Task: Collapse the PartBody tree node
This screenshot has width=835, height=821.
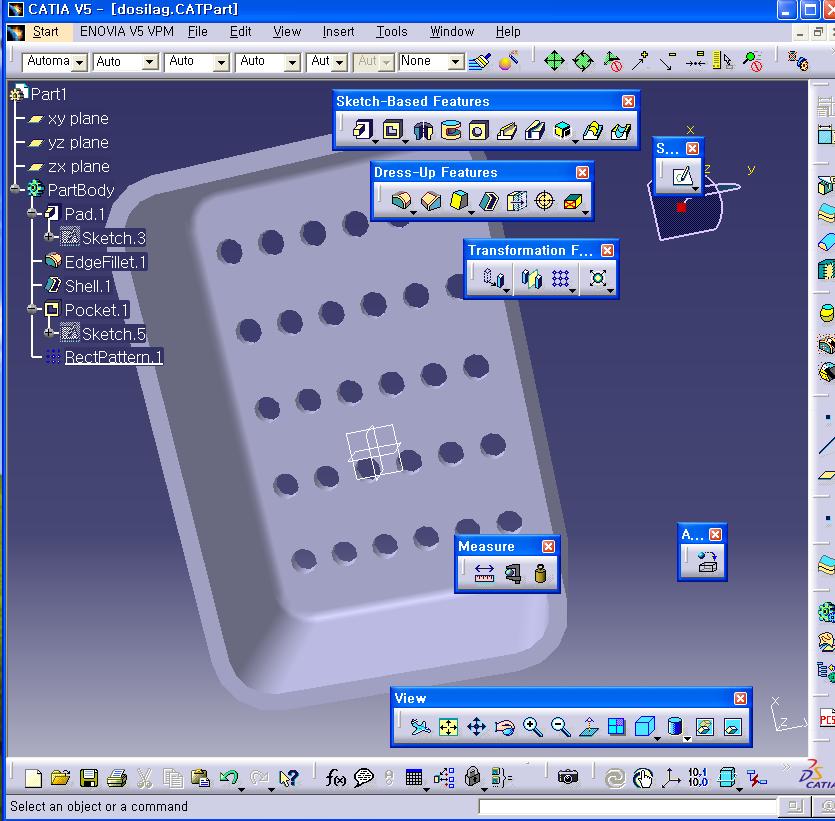Action: [x=16, y=190]
